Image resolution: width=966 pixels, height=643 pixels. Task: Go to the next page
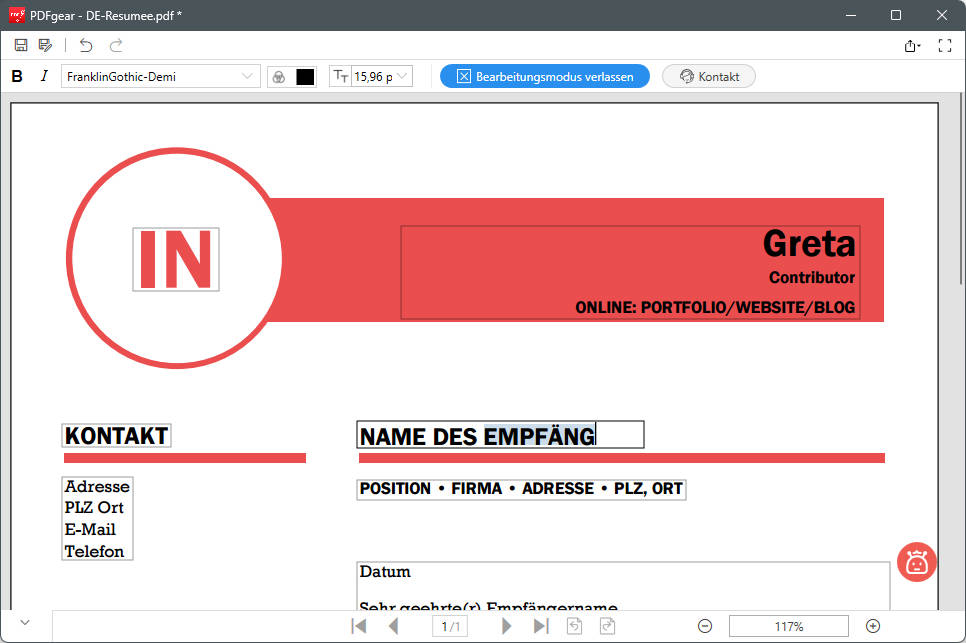point(506,626)
